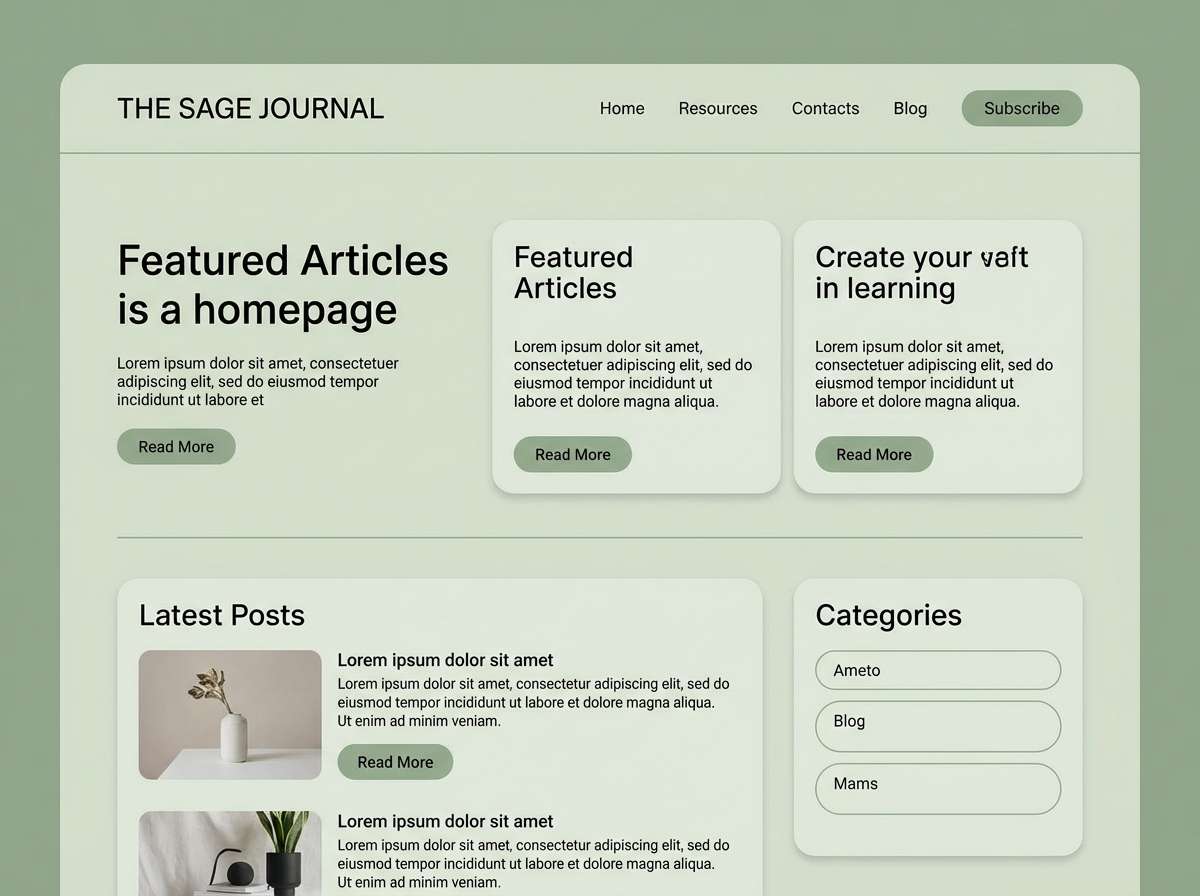The image size is (1200, 896).
Task: Click Read More under the homepage headline
Action: (x=176, y=446)
